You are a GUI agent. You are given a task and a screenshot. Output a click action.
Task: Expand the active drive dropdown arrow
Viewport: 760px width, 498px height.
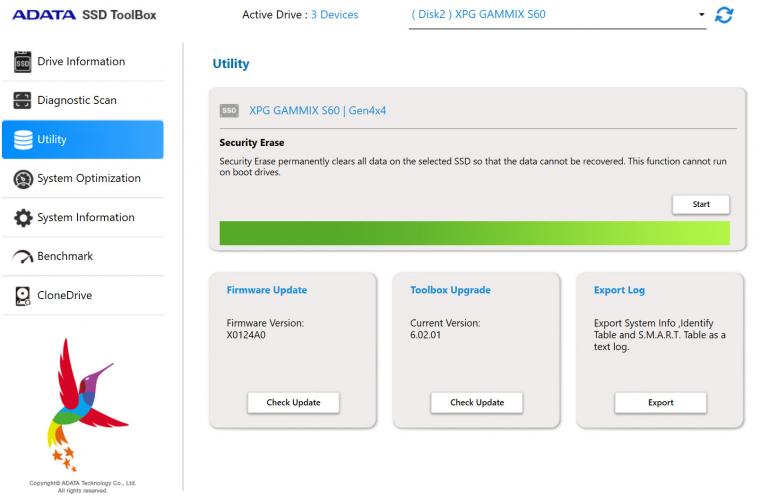pyautogui.click(x=701, y=15)
